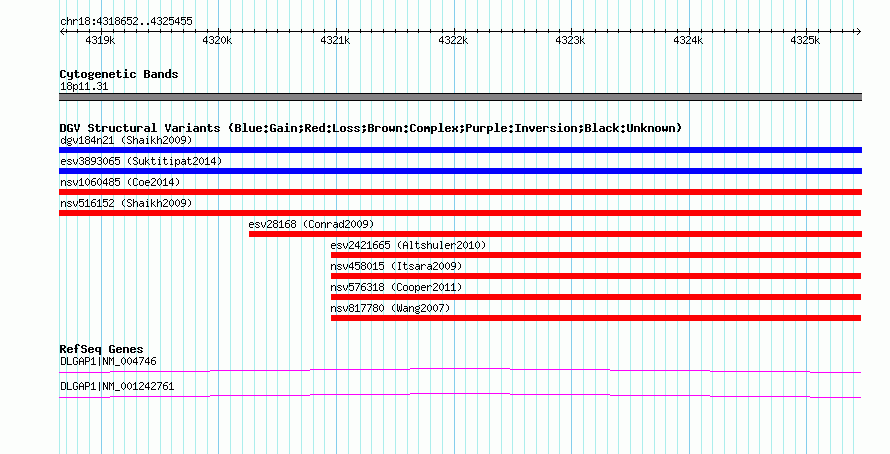Screen dimensions: 890x454
Task: Click the 4323k ruler tick label
Action: pos(570,40)
